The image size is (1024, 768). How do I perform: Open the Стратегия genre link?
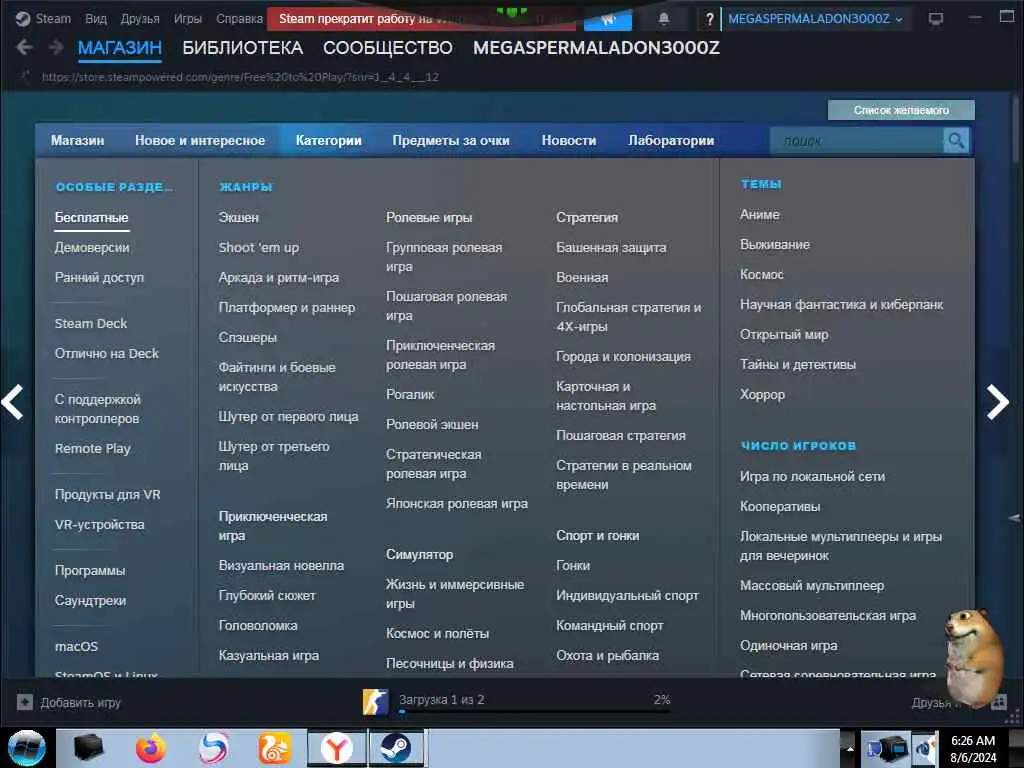click(587, 217)
